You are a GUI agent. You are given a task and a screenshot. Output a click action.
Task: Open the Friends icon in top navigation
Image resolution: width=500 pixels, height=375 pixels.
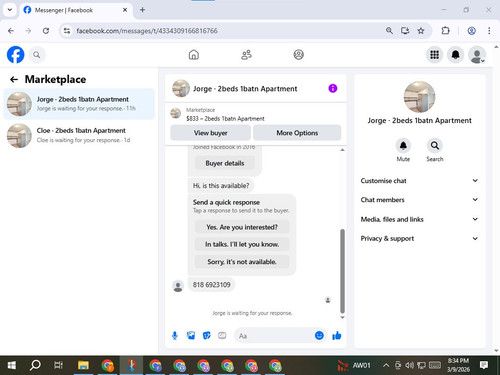(246, 55)
